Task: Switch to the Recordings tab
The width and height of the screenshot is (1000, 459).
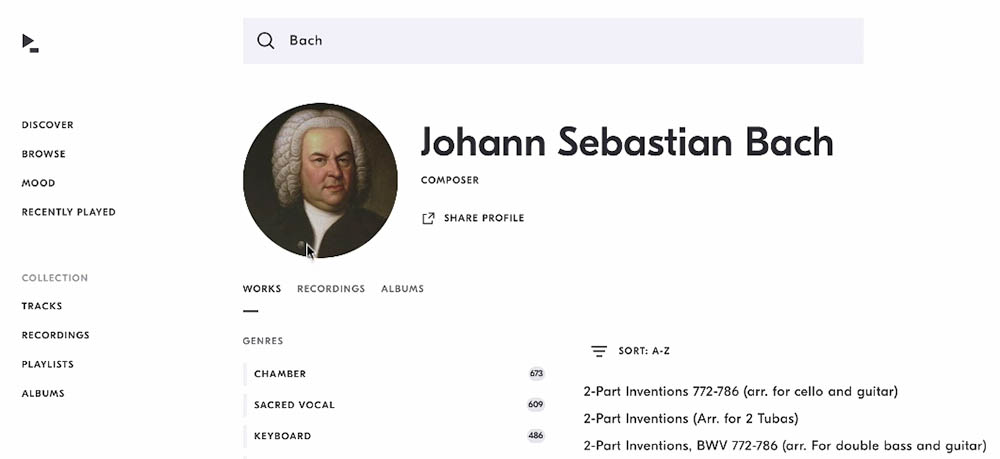Action: pos(331,289)
